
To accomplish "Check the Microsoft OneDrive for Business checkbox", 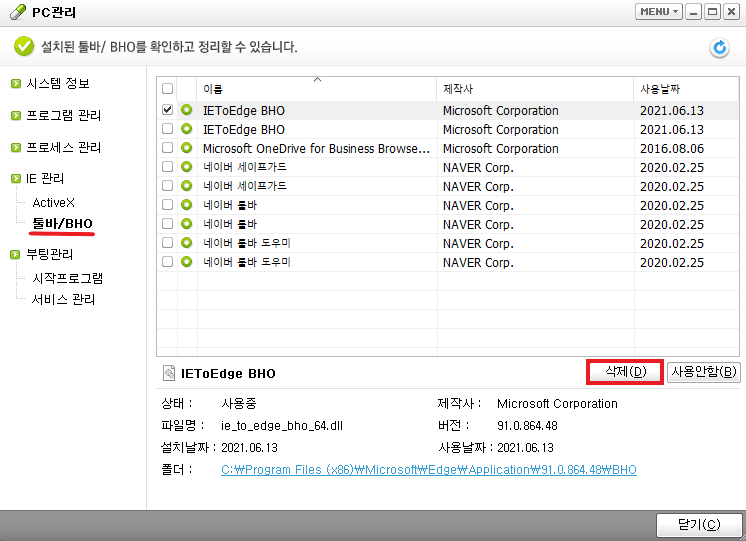I will (167, 148).
